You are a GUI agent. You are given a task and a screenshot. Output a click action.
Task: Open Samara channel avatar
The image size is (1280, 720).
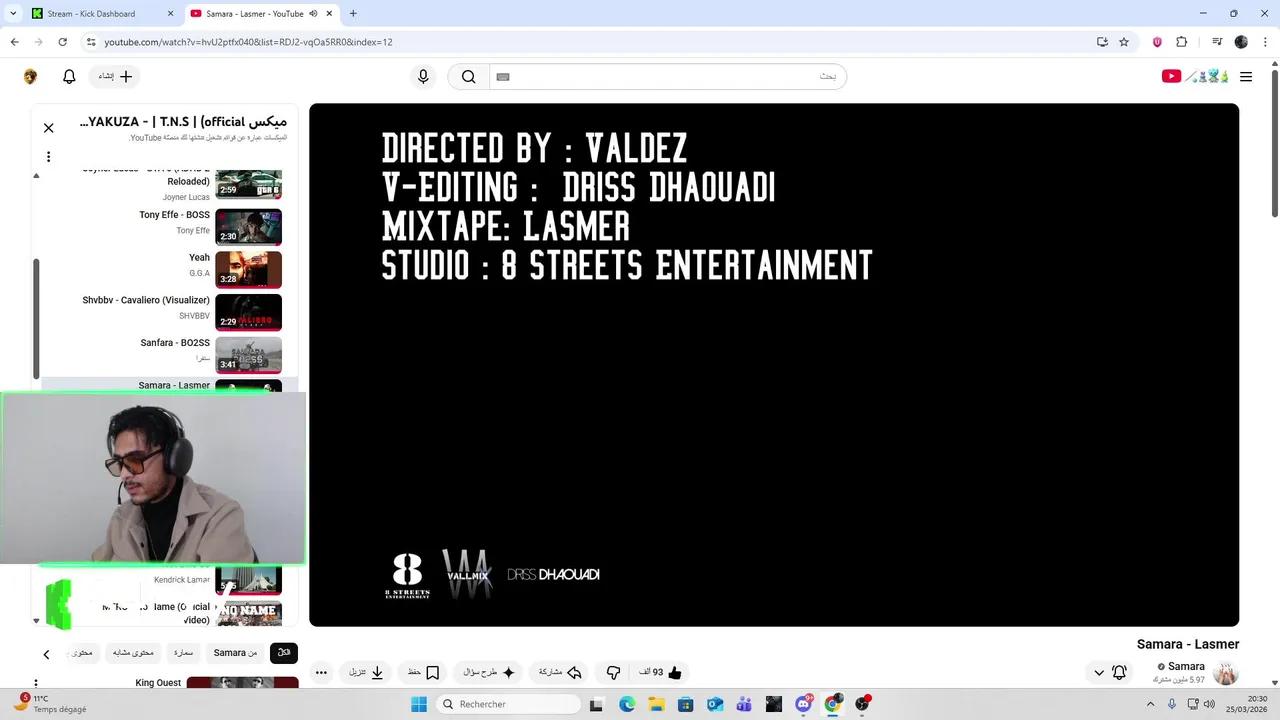[x=1226, y=673]
